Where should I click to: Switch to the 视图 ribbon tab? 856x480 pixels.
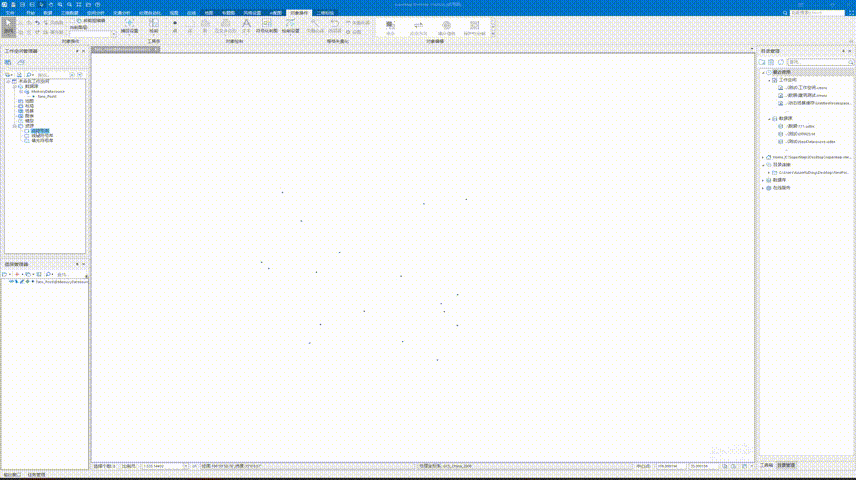click(174, 13)
